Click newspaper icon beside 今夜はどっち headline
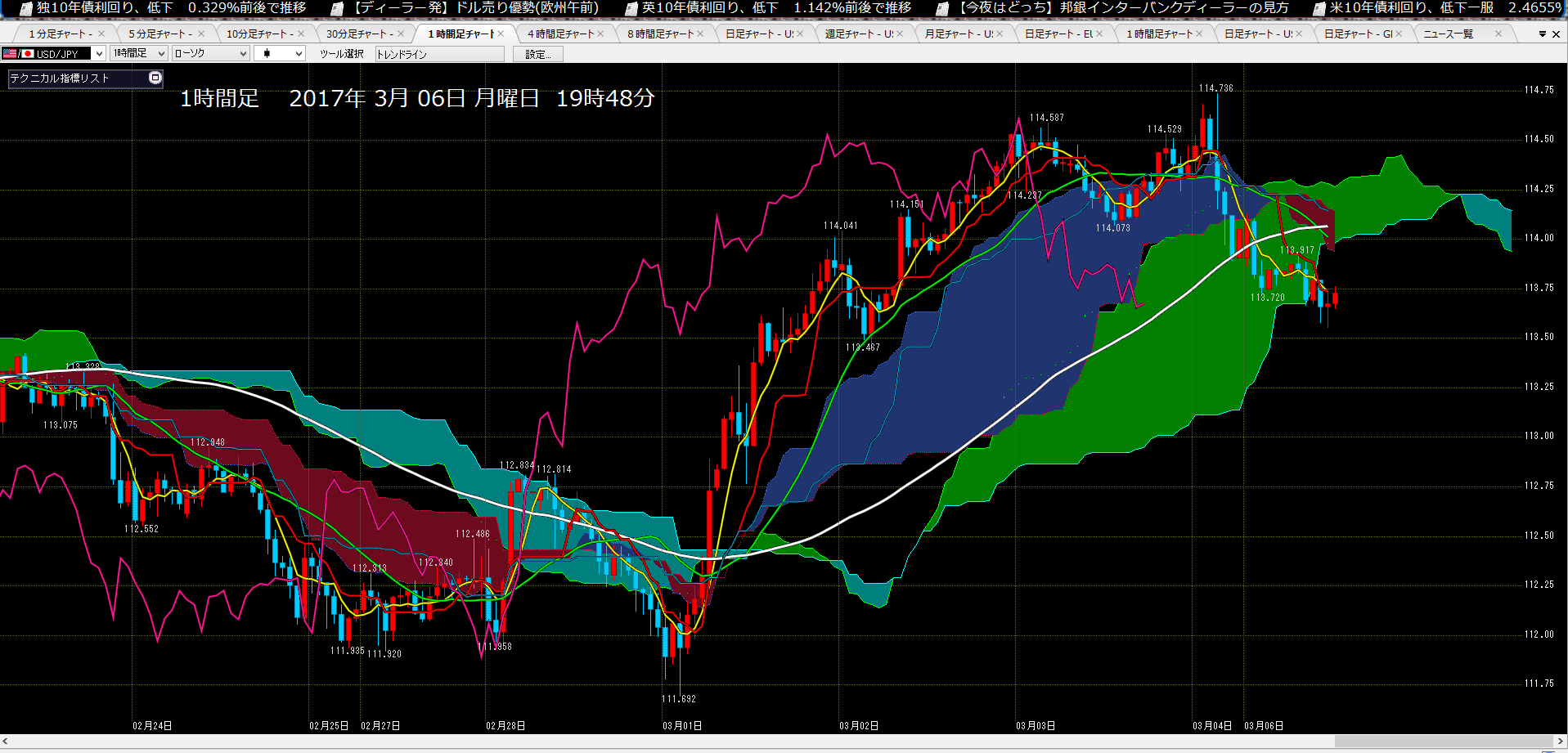 (x=942, y=9)
